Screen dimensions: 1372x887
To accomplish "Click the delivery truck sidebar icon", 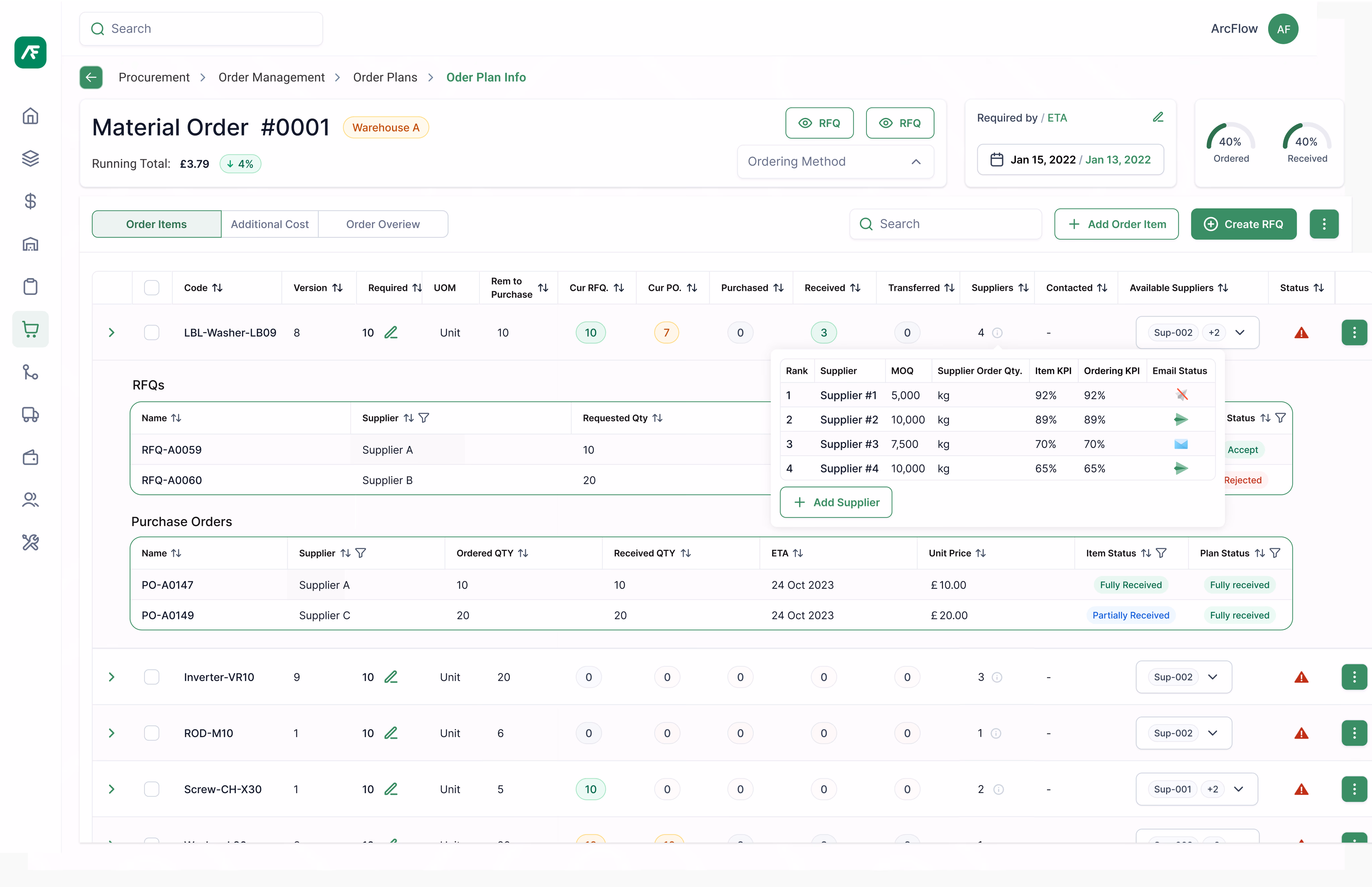I will [30, 415].
